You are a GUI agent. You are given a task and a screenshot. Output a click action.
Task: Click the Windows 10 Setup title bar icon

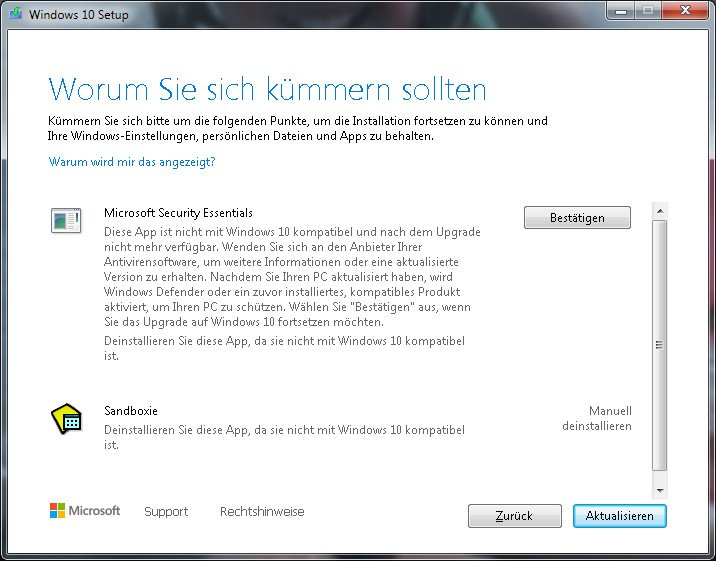coord(16,14)
